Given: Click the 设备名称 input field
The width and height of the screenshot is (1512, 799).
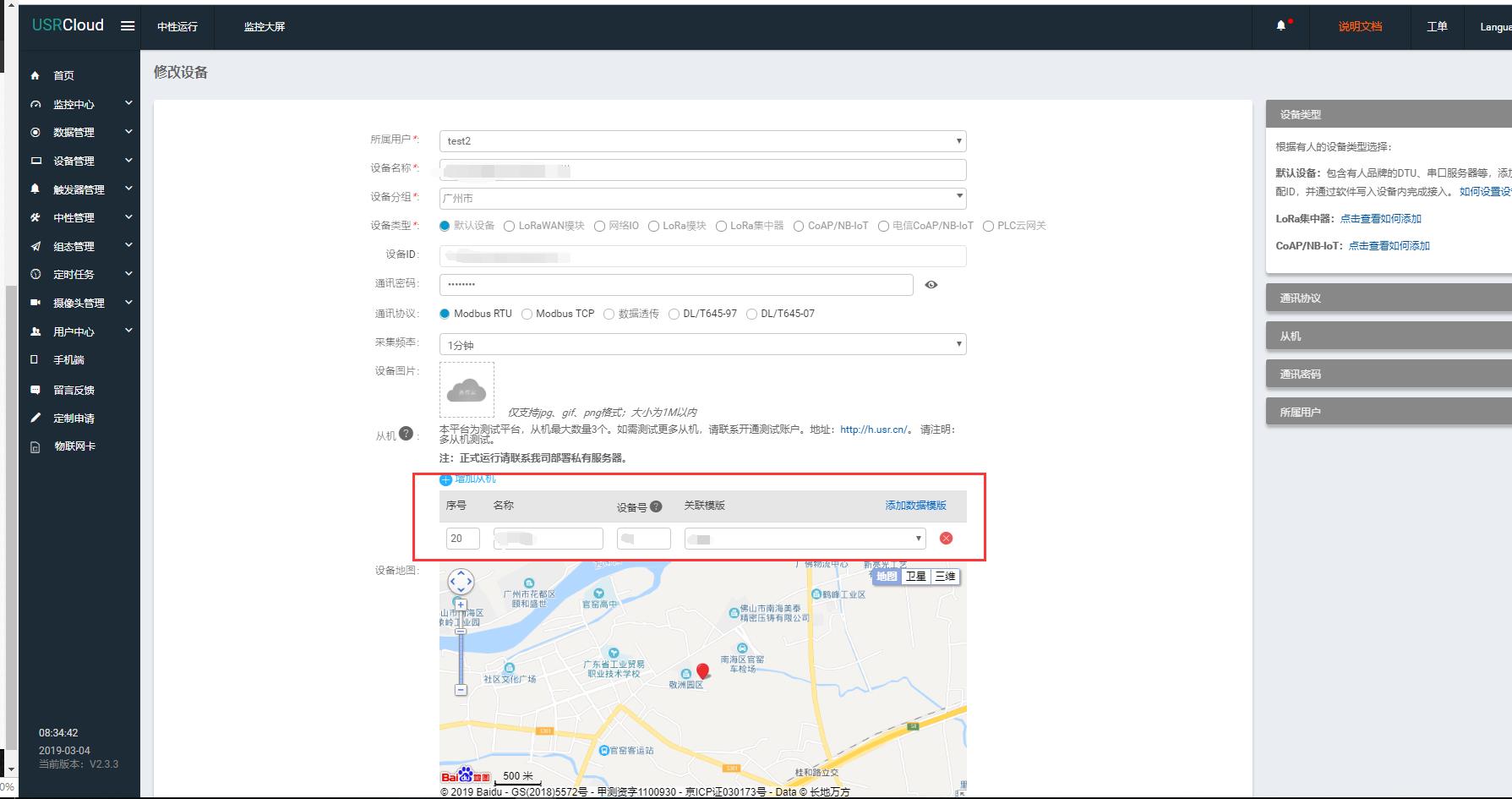Looking at the screenshot, I should tap(702, 170).
